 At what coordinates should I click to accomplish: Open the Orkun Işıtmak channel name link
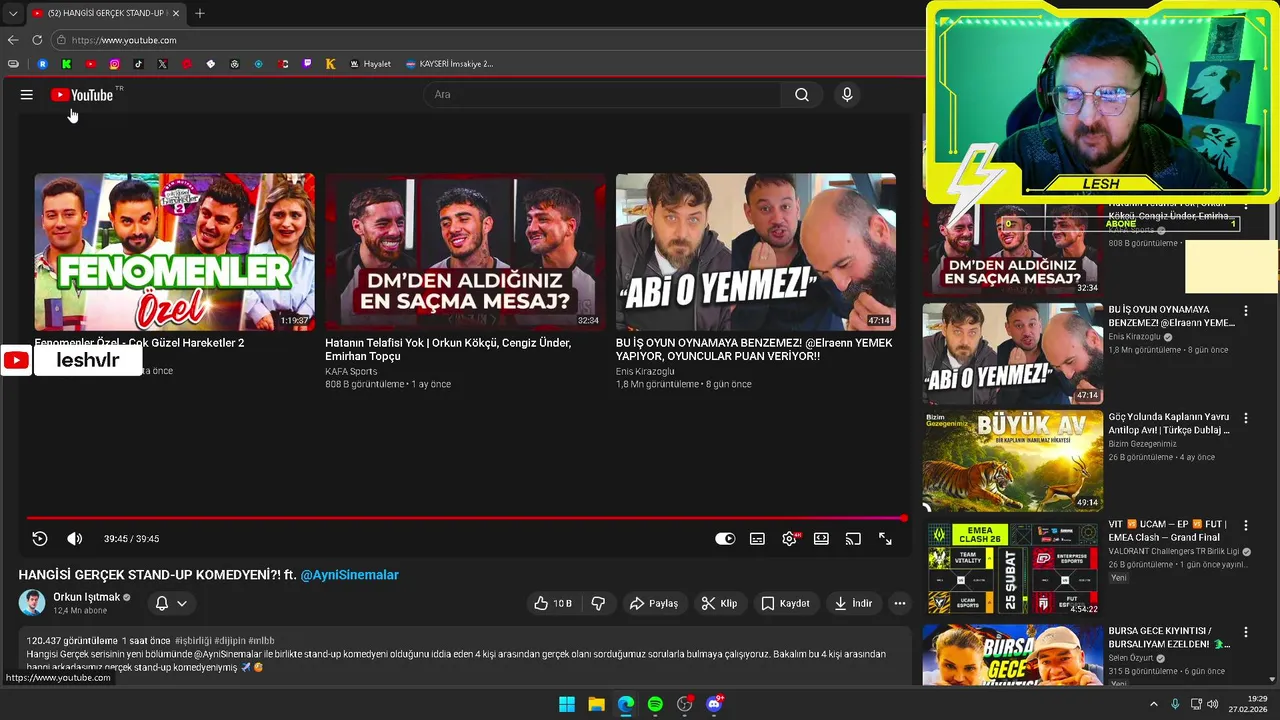click(86, 597)
